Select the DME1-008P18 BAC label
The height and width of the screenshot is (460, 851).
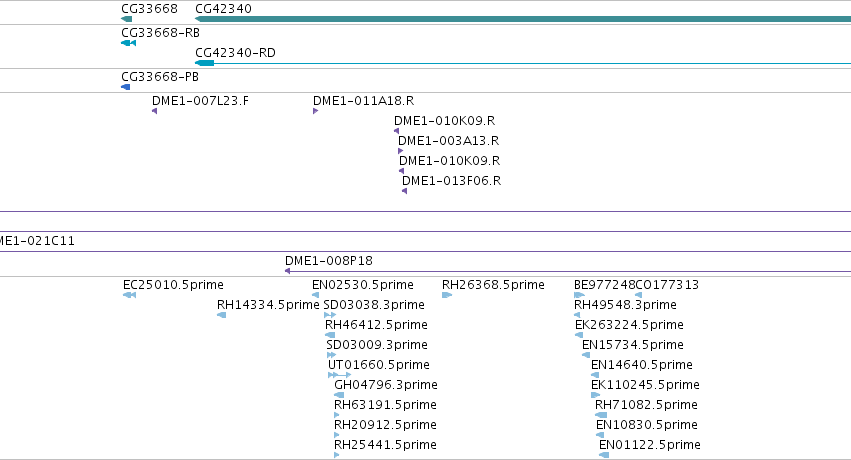(329, 261)
